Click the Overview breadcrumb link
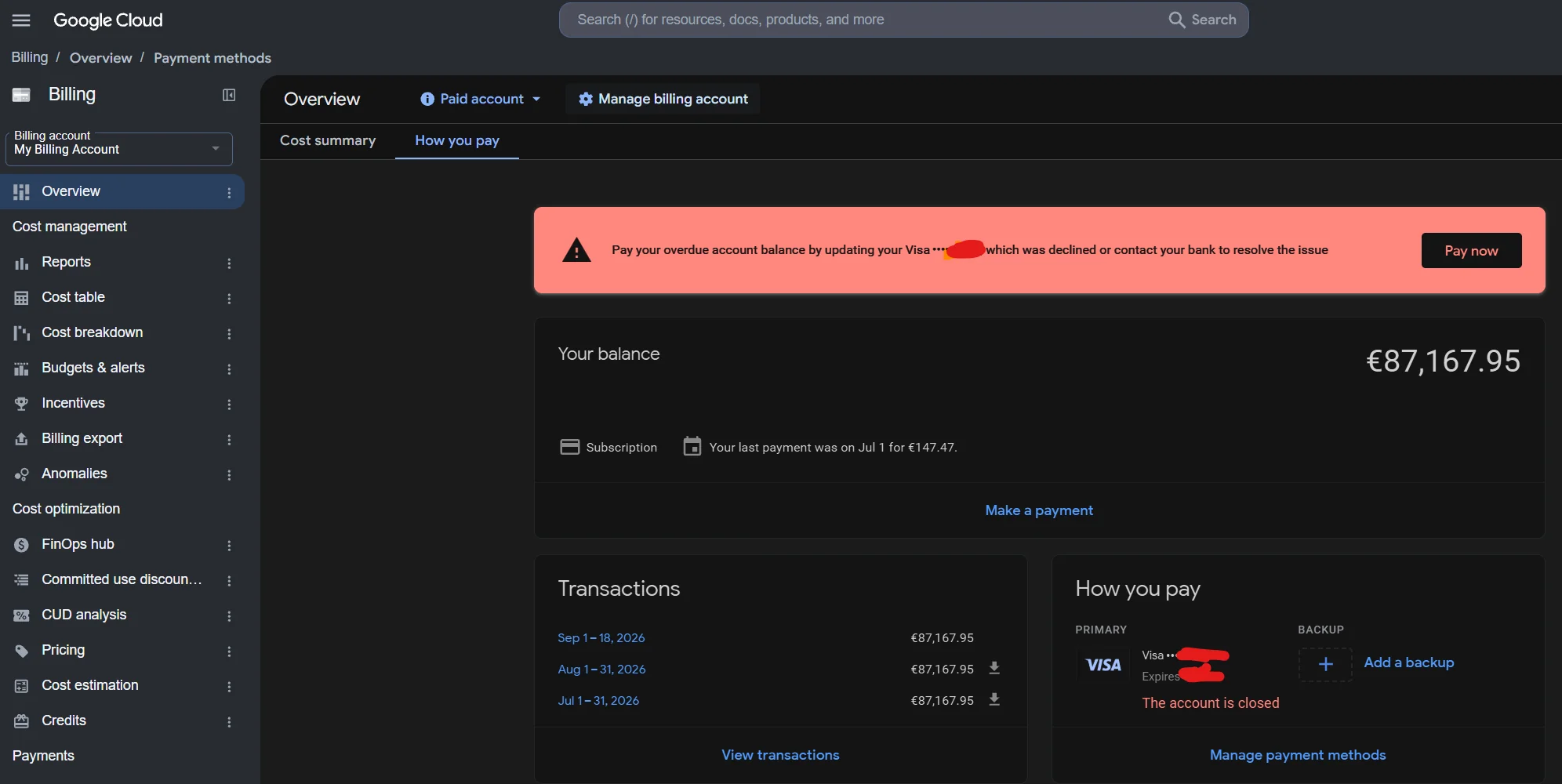This screenshot has height=784, width=1562. click(x=101, y=58)
